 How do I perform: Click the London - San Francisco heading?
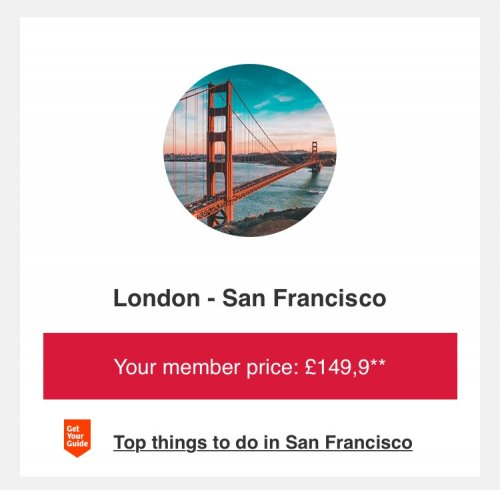(250, 298)
